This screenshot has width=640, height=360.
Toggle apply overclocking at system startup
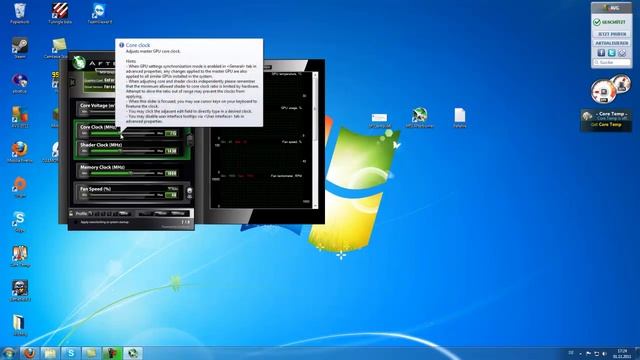click(x=76, y=222)
